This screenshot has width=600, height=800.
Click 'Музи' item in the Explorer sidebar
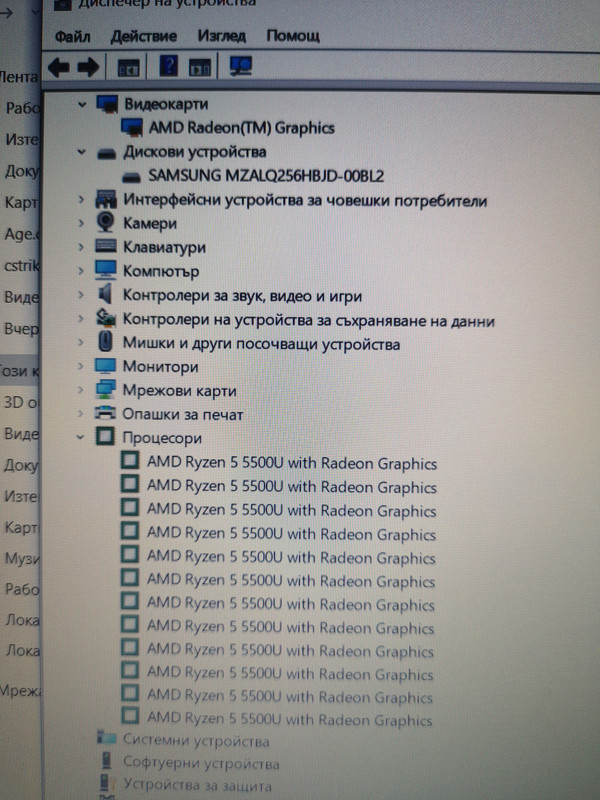tap(22, 558)
